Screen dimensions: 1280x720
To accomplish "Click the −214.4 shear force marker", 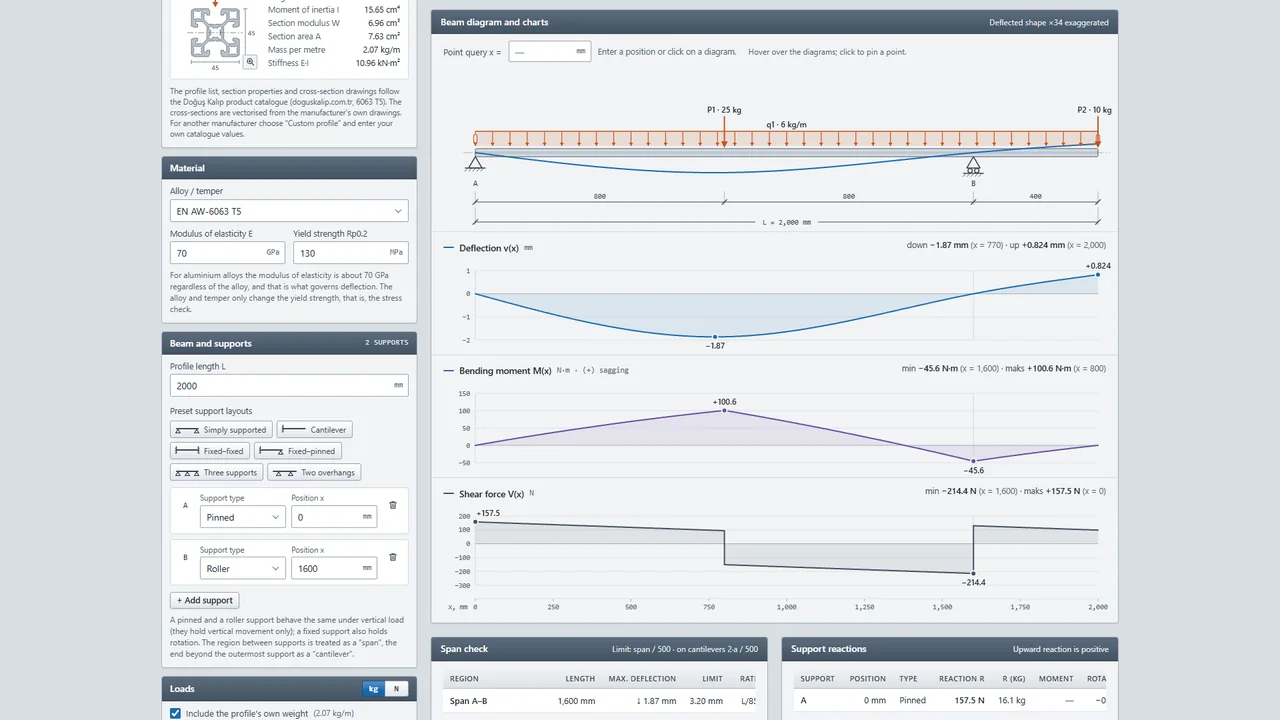I will tap(973, 573).
